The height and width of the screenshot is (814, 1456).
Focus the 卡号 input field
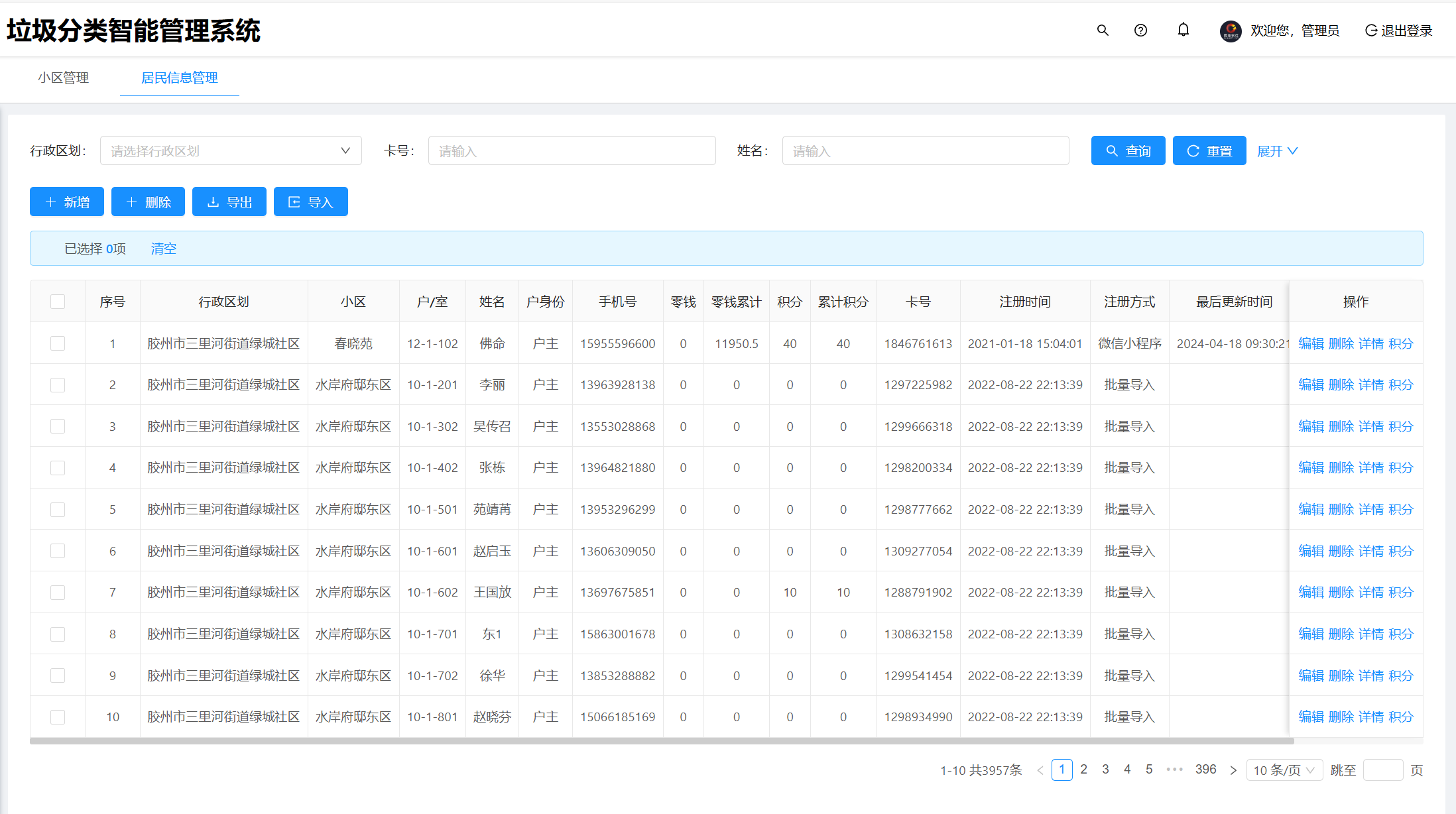(x=572, y=151)
